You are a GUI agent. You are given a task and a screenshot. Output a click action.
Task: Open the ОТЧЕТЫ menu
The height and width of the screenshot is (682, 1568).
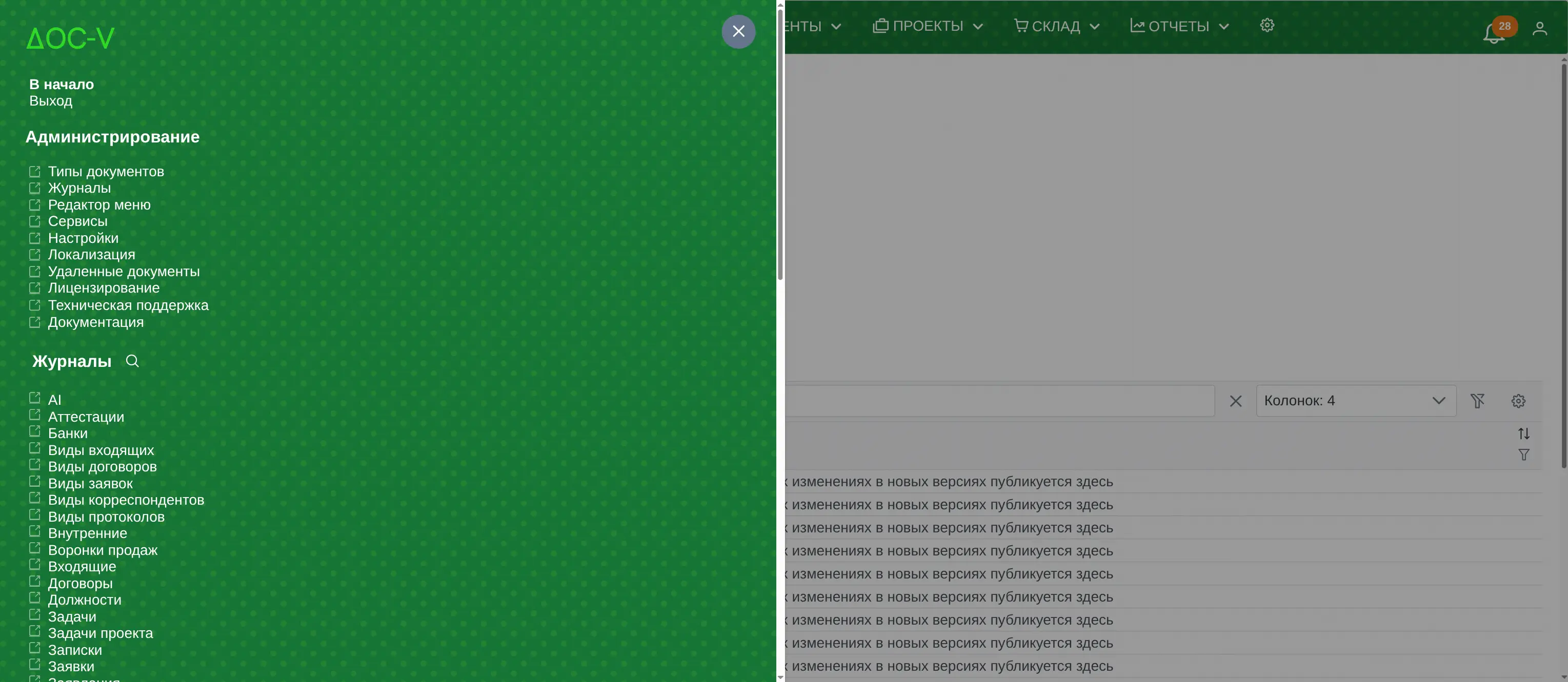coord(1179,26)
